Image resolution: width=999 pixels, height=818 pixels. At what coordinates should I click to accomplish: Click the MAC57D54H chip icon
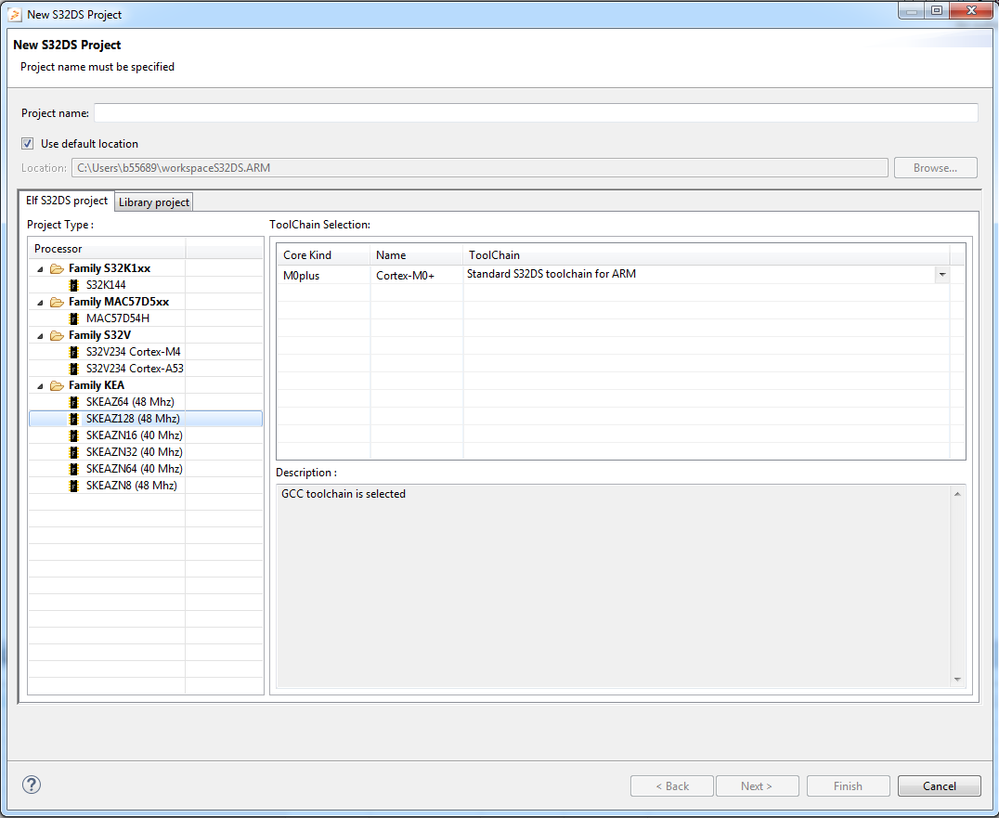coord(74,318)
